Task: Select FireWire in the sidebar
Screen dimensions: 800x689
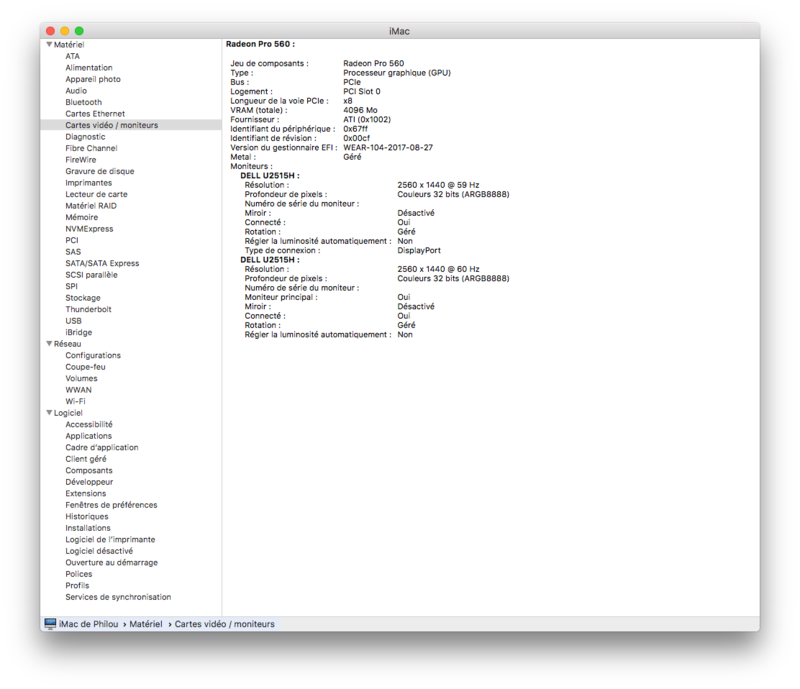Action: coord(81,160)
